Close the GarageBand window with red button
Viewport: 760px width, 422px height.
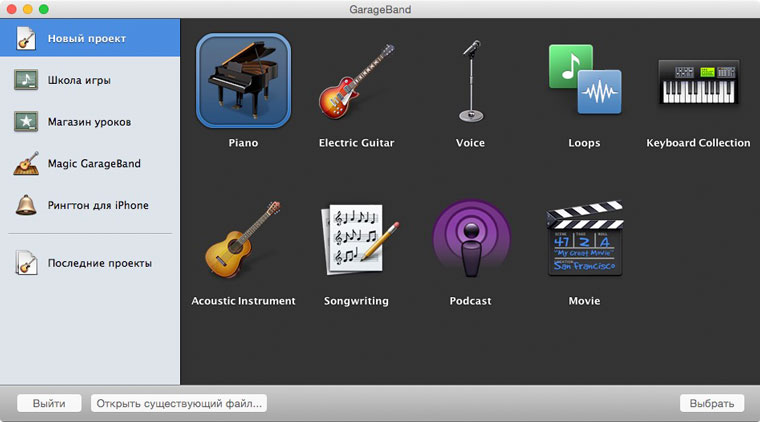tap(12, 9)
